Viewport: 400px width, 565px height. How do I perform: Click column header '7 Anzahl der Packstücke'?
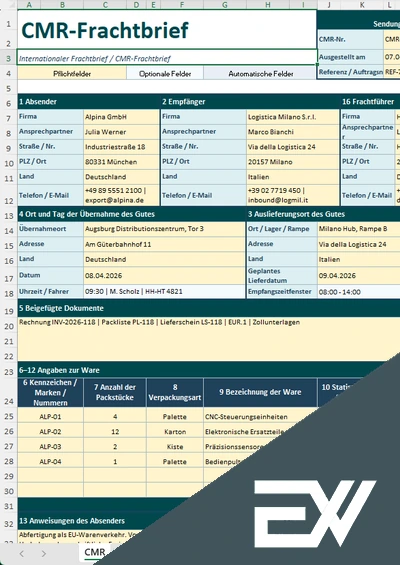click(x=115, y=392)
